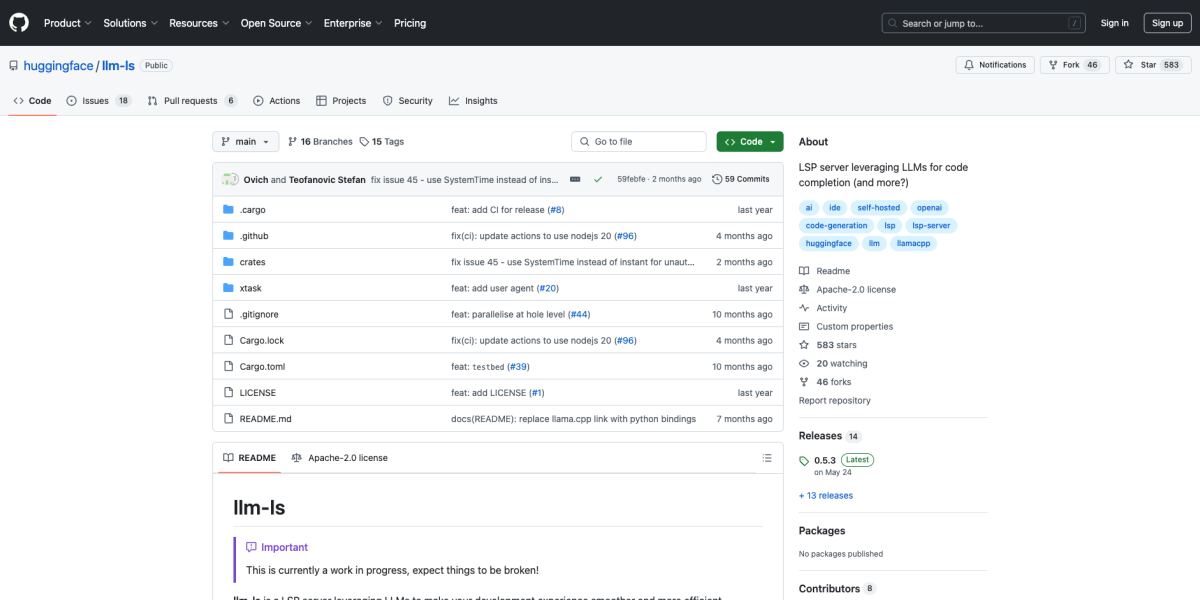Click the GitHub logo icon
This screenshot has height=600, width=1200.
click(20, 23)
